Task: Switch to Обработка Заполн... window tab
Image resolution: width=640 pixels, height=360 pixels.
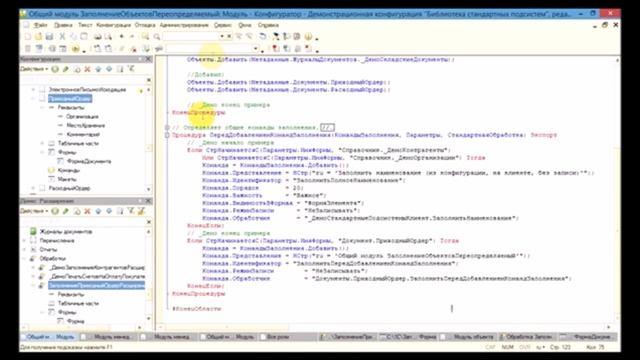Action: click(529, 337)
